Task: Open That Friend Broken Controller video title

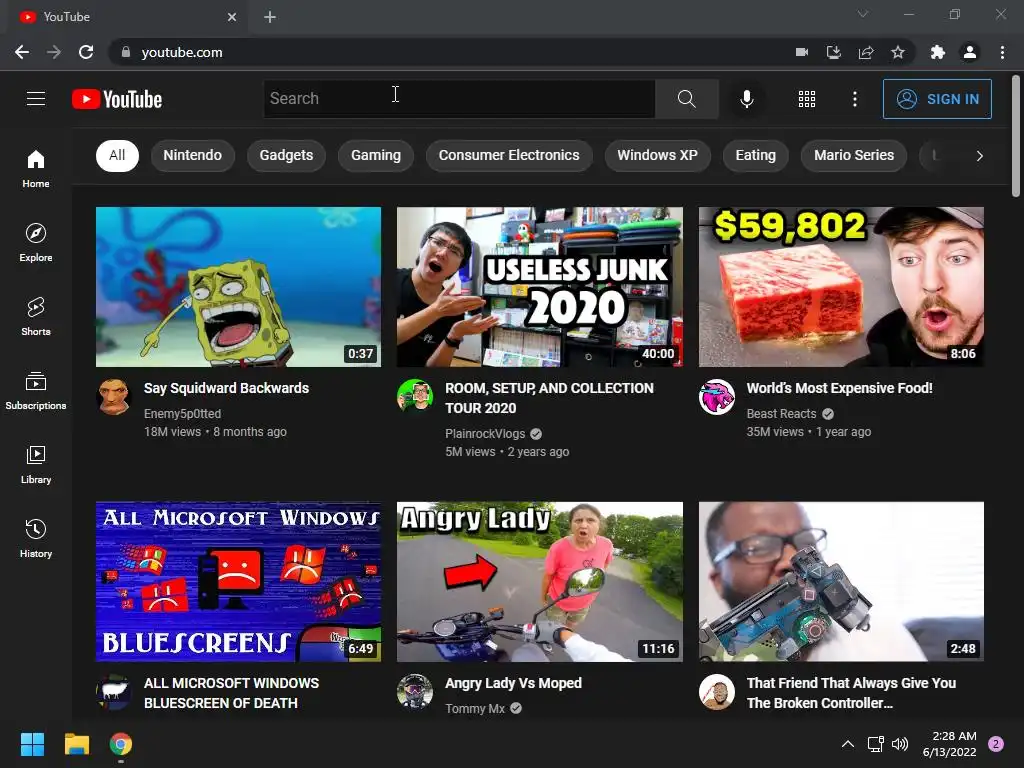Action: point(851,693)
